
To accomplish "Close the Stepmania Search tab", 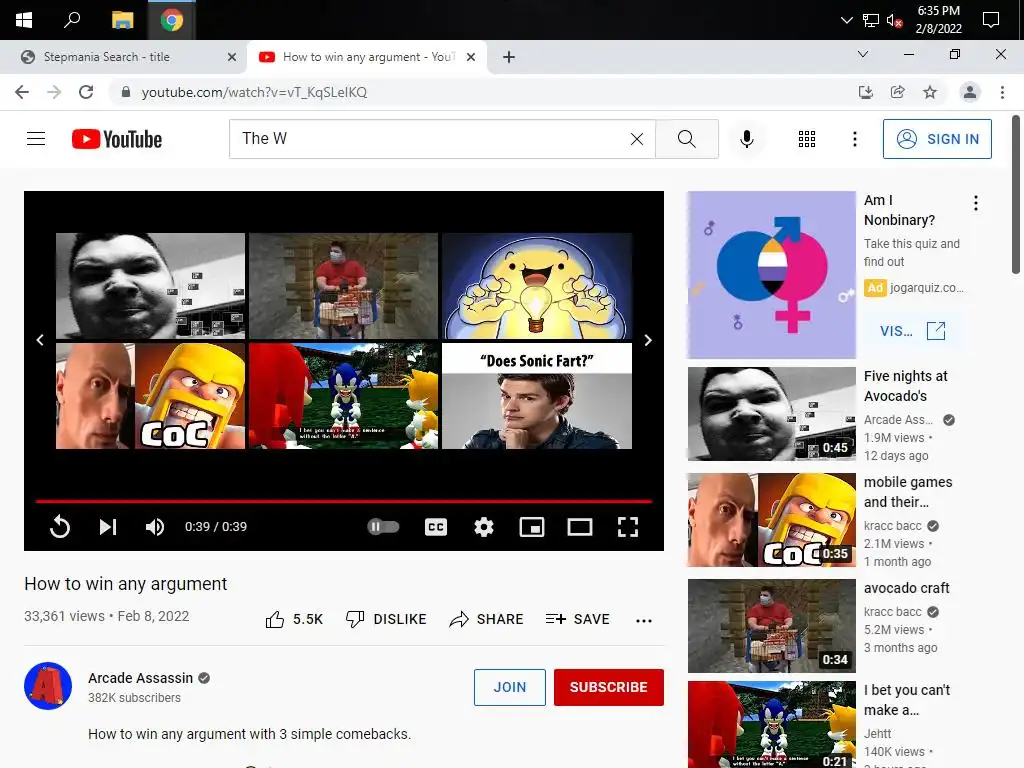I will (x=232, y=57).
